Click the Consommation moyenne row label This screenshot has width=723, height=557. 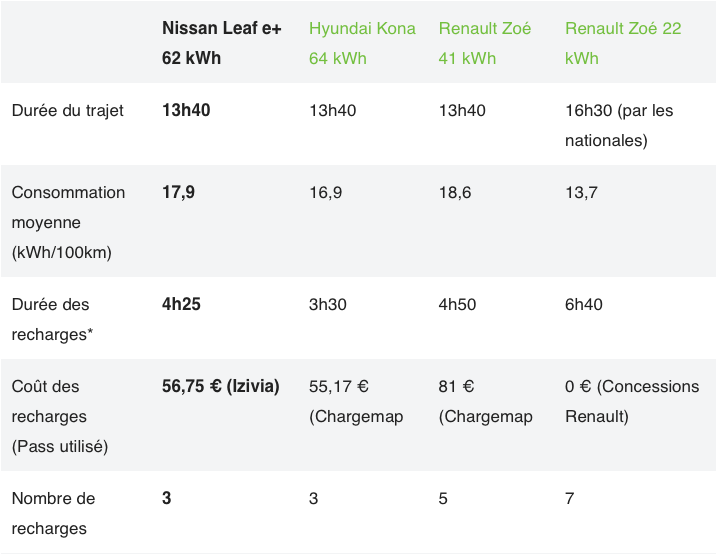68,222
